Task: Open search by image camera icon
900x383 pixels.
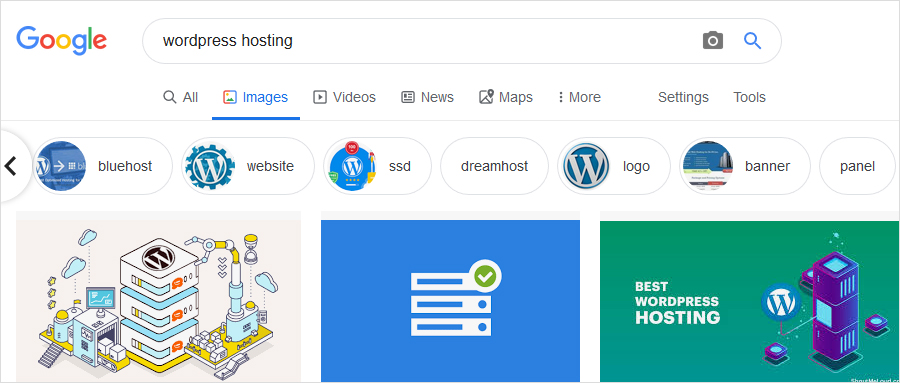Action: click(x=712, y=41)
